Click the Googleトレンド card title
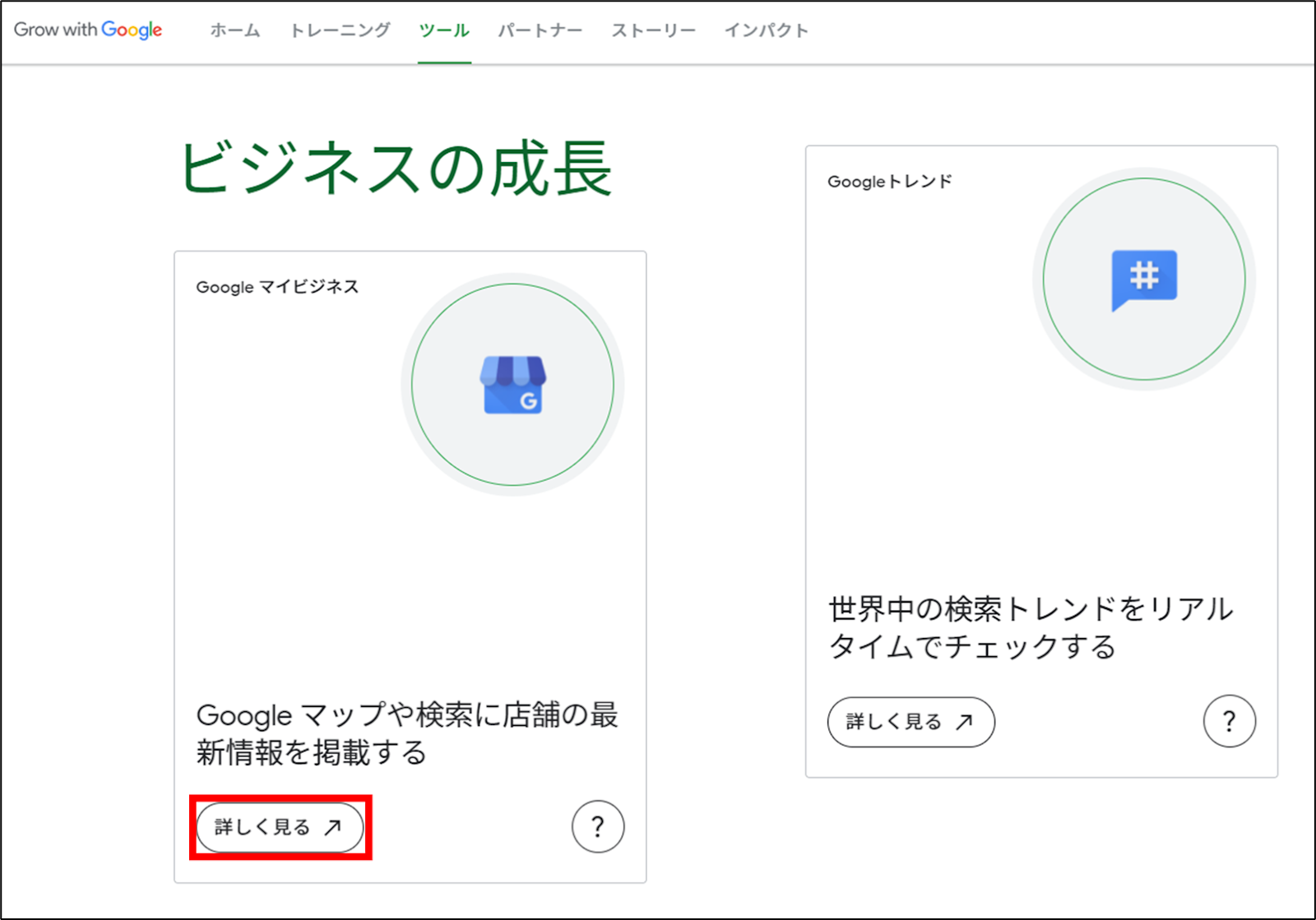The width and height of the screenshot is (1316, 920). 890,182
